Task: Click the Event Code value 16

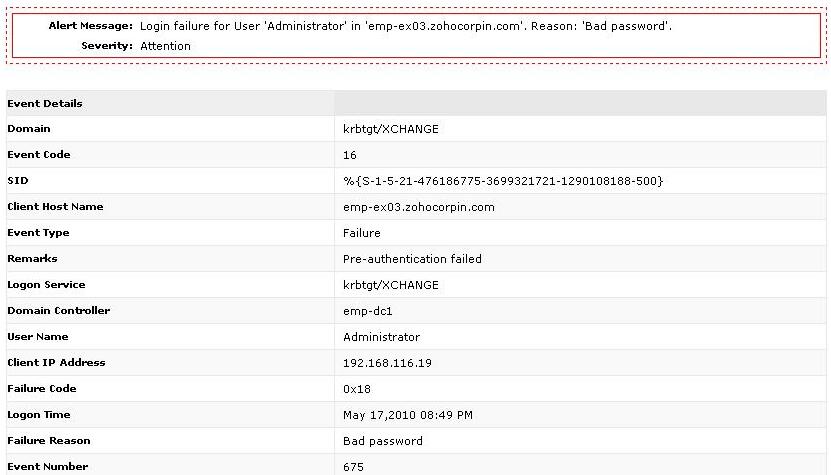Action: (x=350, y=155)
